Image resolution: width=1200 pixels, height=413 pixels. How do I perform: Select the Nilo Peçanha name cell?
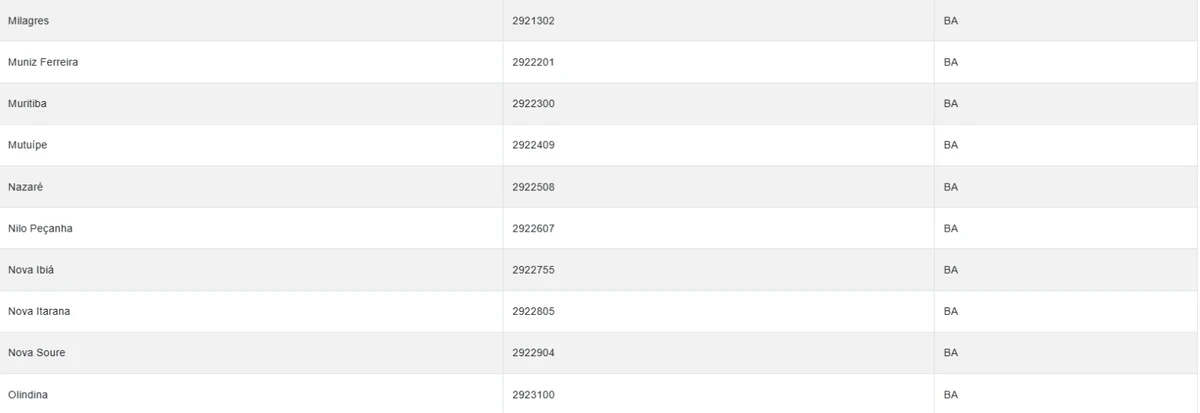[x=40, y=228]
